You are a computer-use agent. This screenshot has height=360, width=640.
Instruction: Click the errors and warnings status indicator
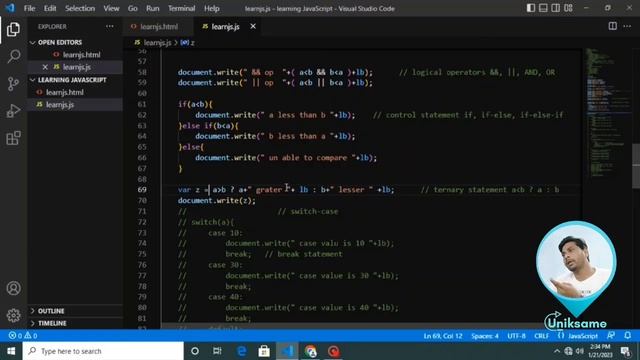pos(23,336)
